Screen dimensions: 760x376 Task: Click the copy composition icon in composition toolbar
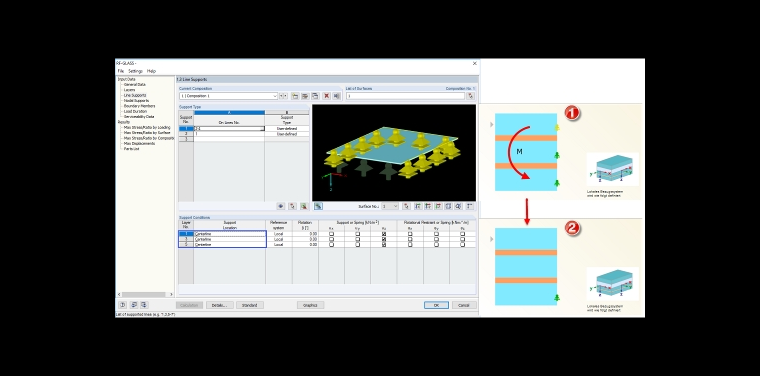click(x=315, y=96)
